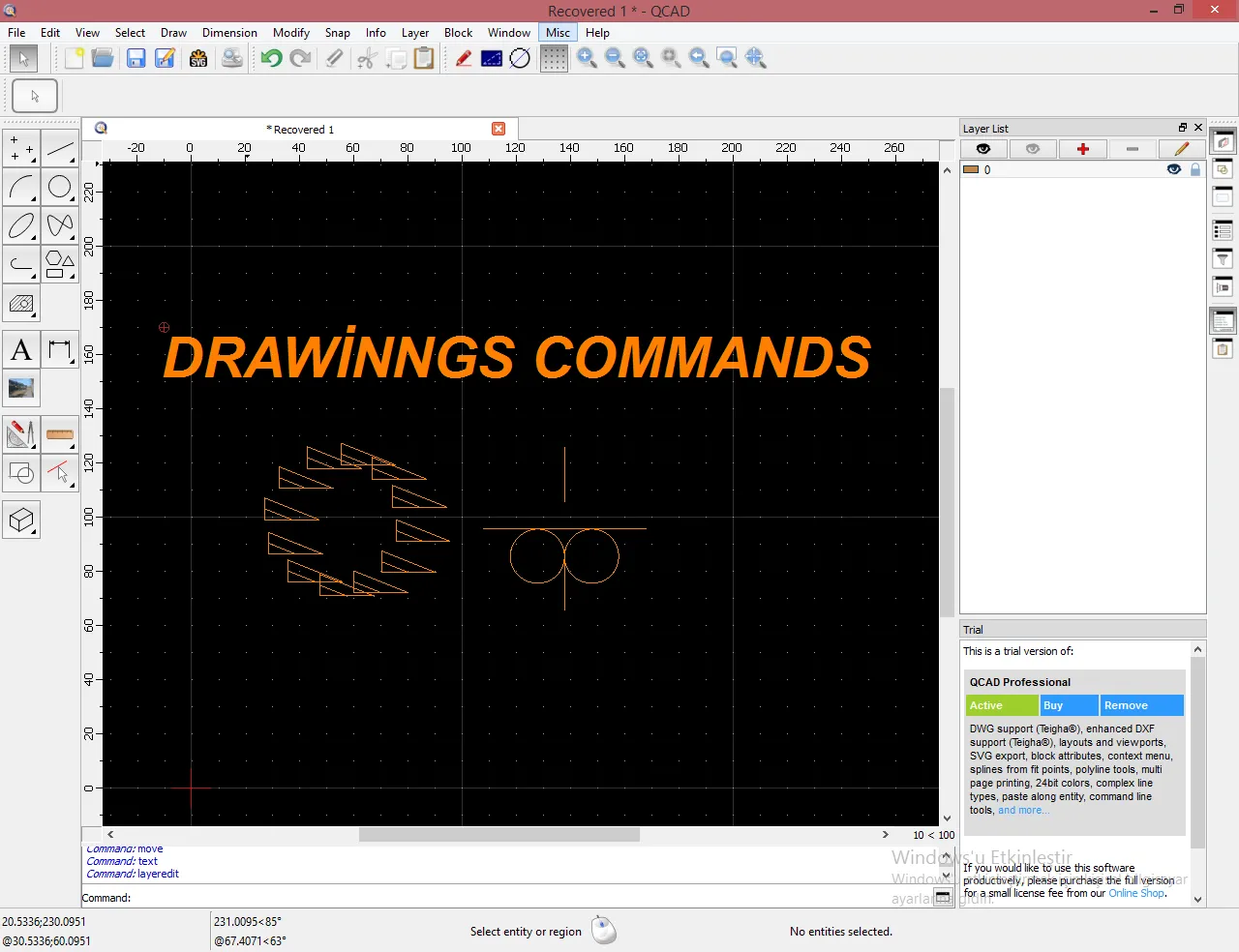Open the Layer menu

415,33
